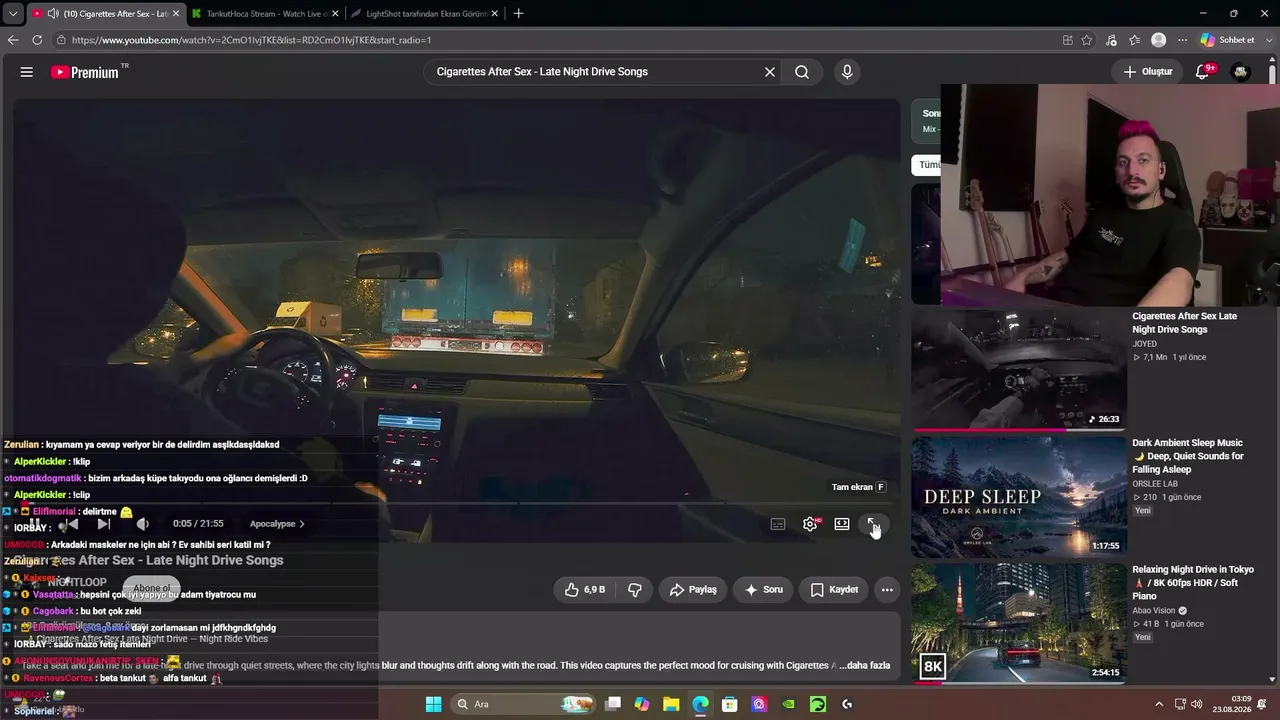This screenshot has height=720, width=1280.
Task: Open Microsoft Store from the taskbar
Action: point(730,704)
